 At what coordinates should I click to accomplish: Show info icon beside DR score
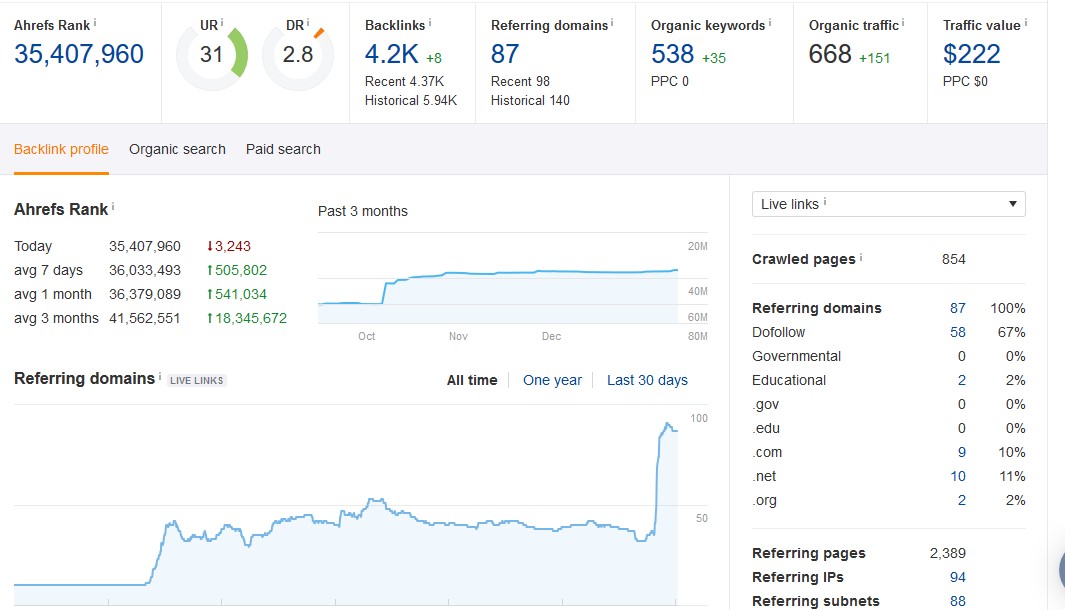click(x=308, y=22)
